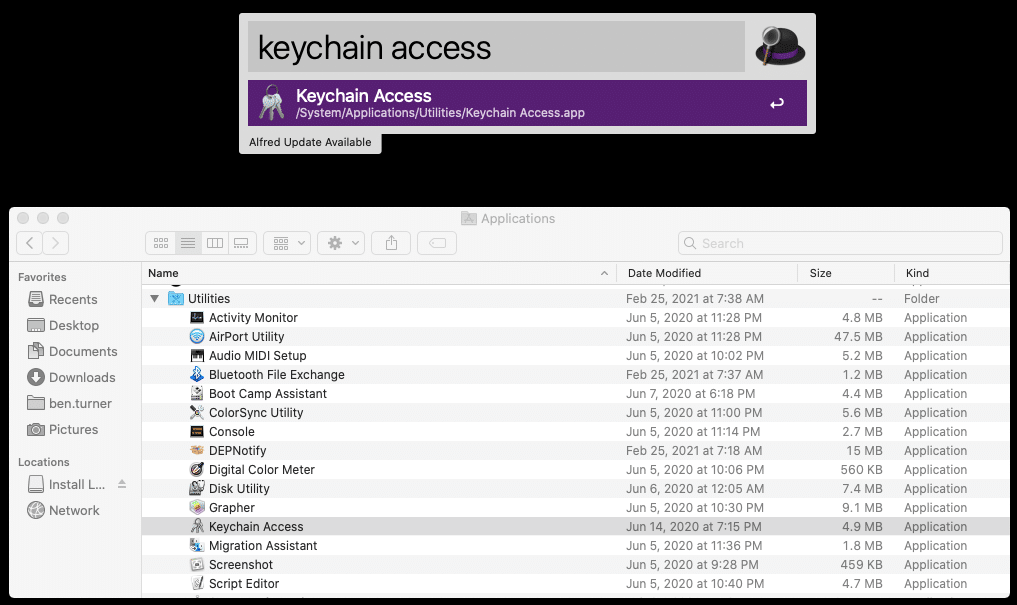This screenshot has width=1017, height=605.
Task: Click the 'Console' file name
Action: (x=232, y=432)
